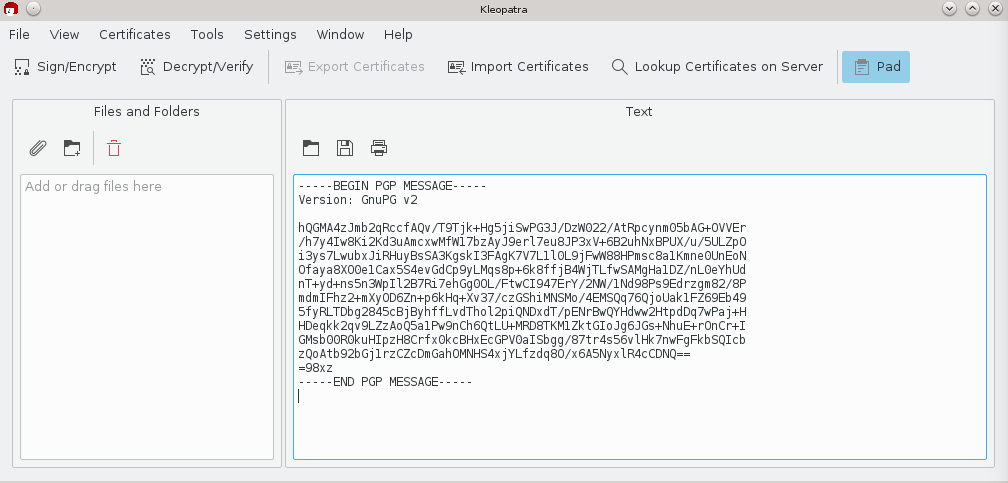Image resolution: width=1008 pixels, height=483 pixels.
Task: Click the red trash delete icon
Action: click(114, 148)
